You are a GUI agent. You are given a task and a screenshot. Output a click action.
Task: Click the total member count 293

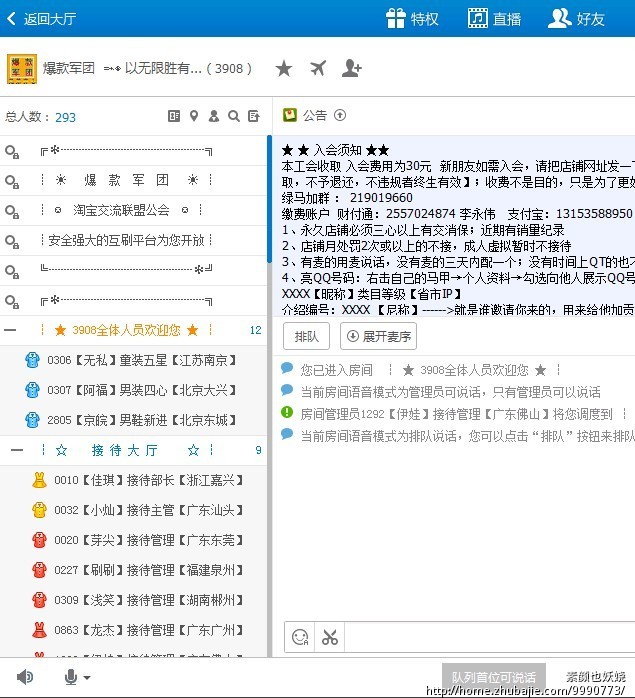pos(65,118)
